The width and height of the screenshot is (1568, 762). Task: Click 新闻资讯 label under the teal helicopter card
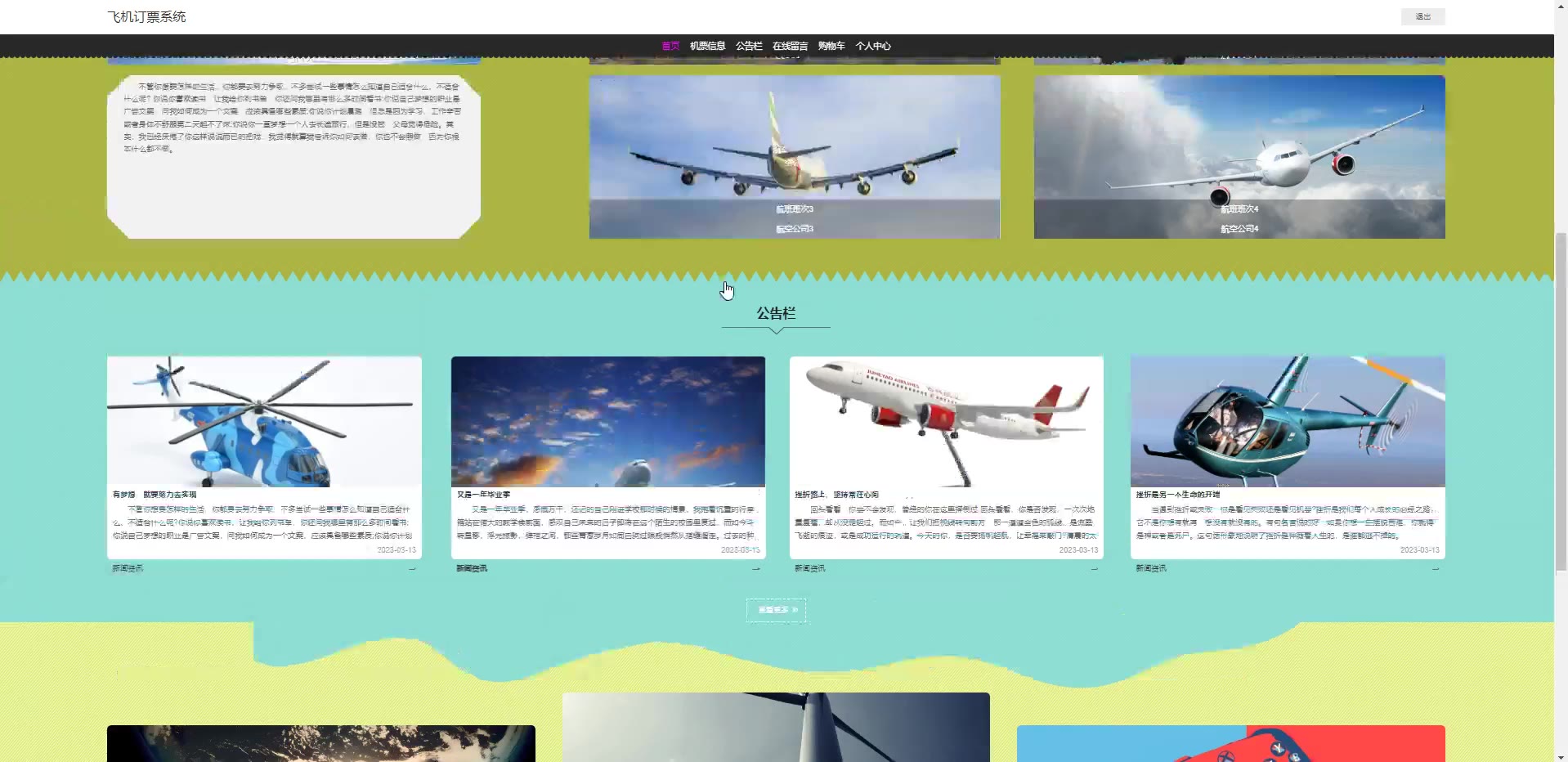point(1151,568)
